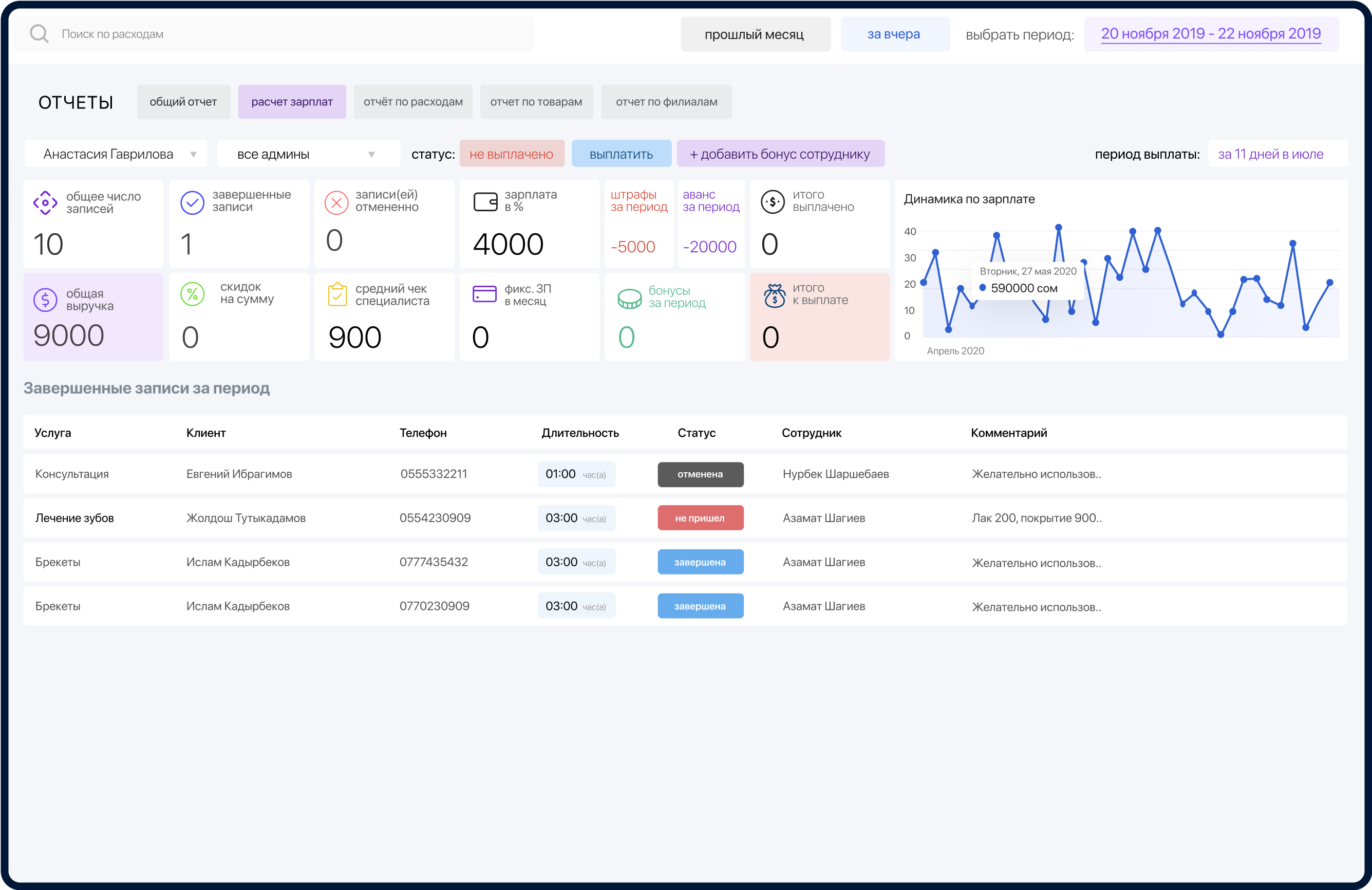Click the Комментарий column header
Screen dimensions: 1372x890
tap(1009, 433)
